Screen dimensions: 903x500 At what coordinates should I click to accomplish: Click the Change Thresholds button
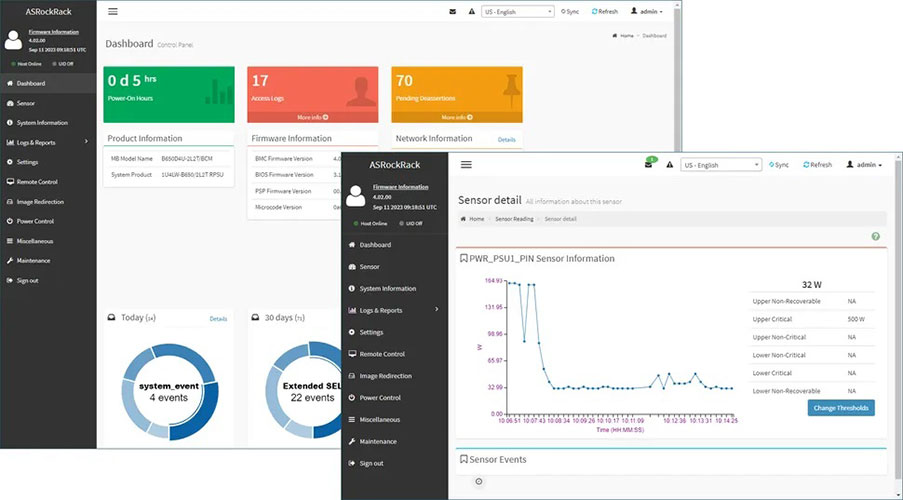pyautogui.click(x=840, y=408)
